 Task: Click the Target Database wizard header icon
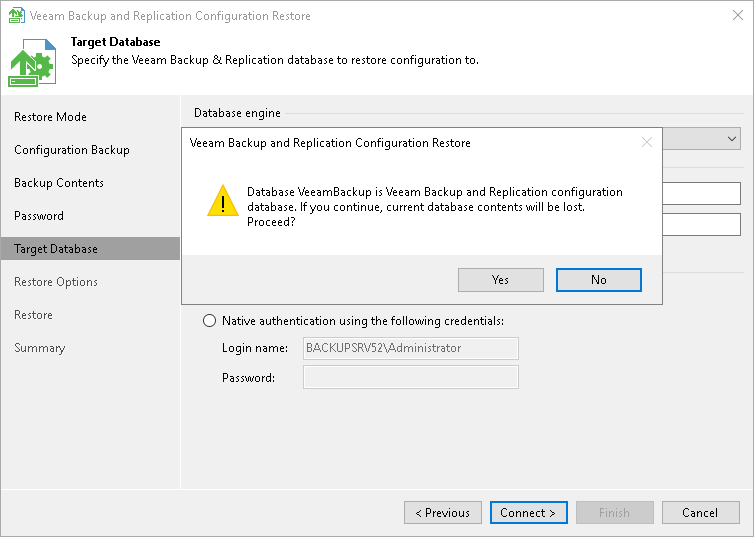tap(32, 63)
